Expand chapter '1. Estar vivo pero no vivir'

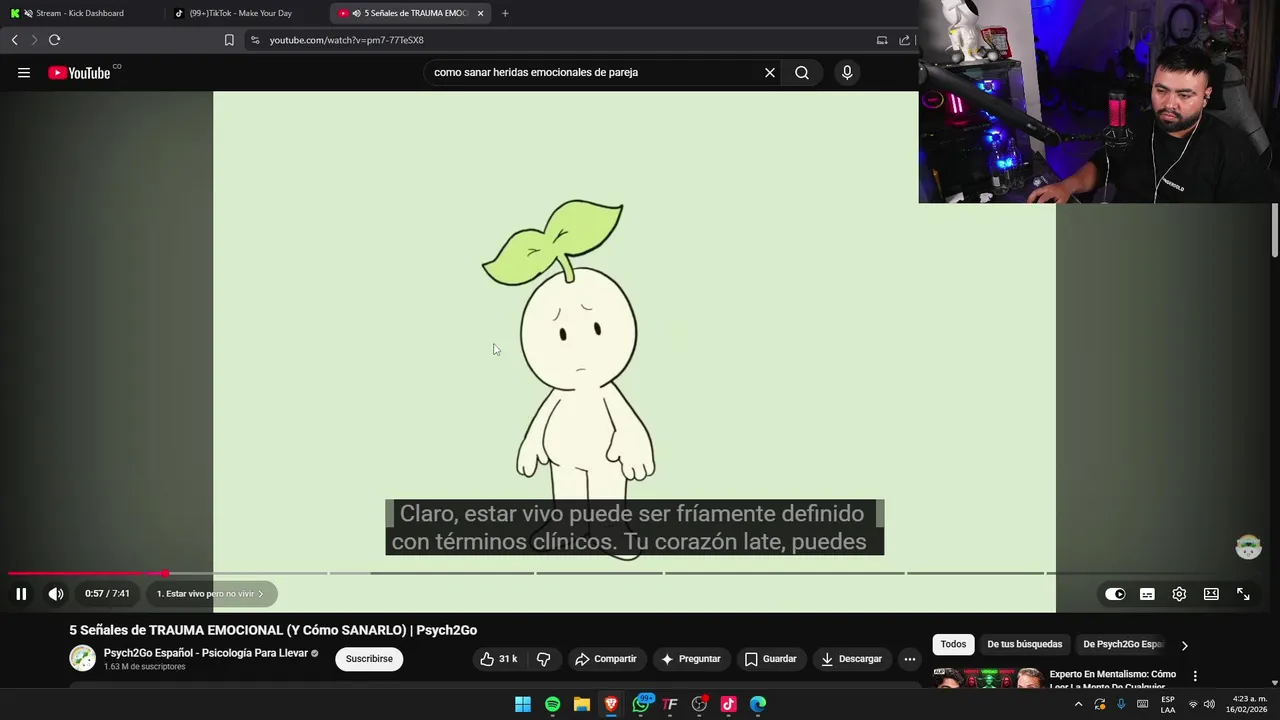click(x=210, y=594)
